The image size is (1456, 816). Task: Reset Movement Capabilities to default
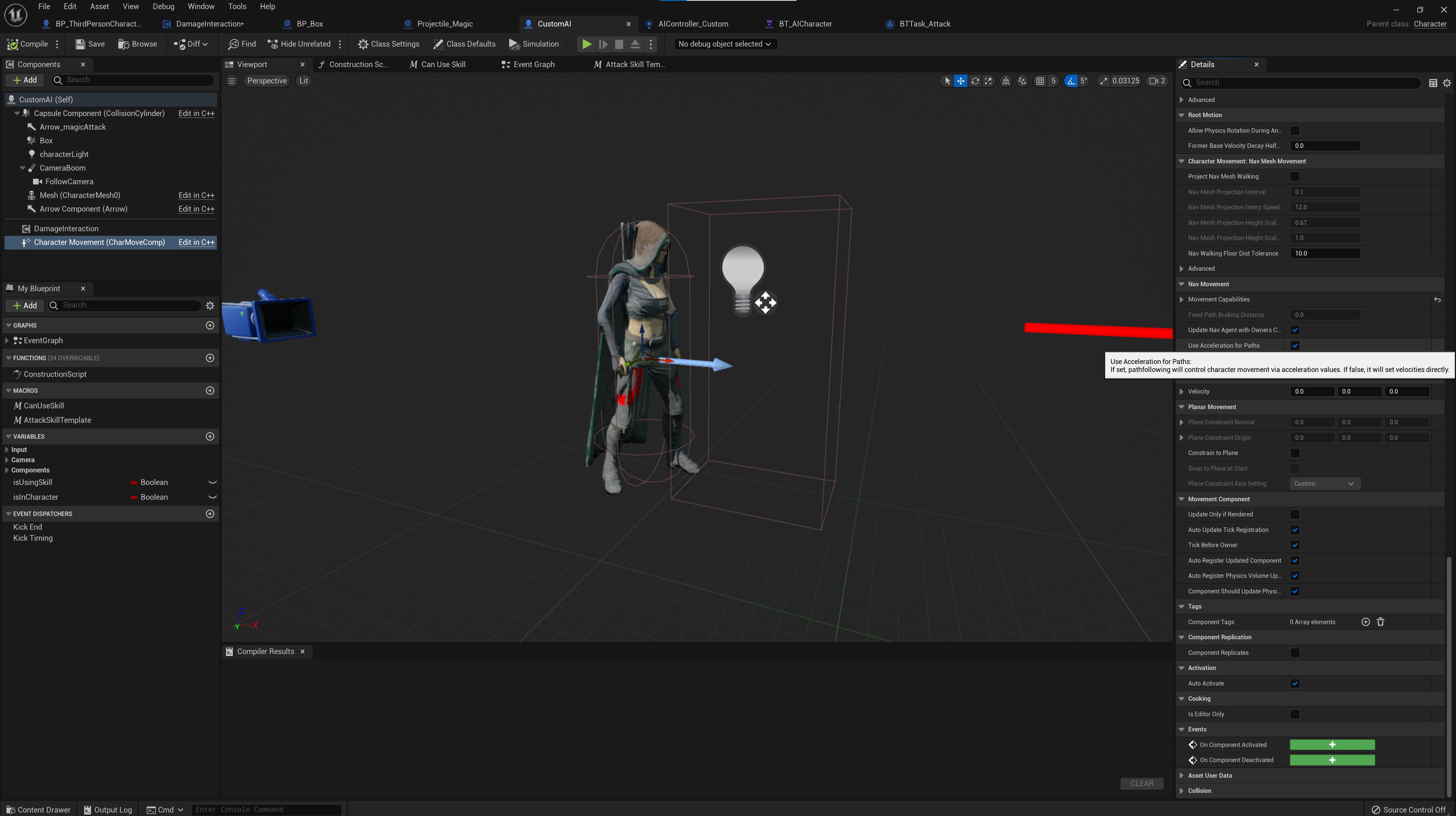coord(1437,300)
